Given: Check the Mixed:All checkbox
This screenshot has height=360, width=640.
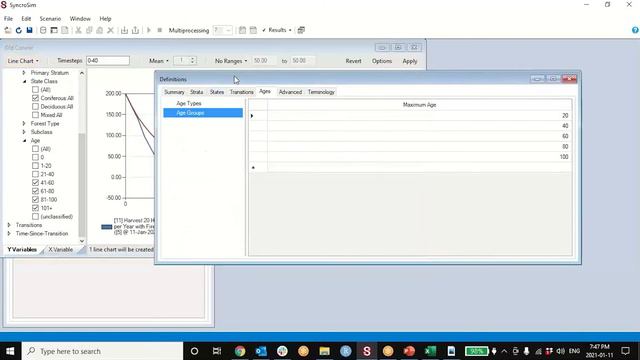Looking at the screenshot, I should (x=36, y=115).
